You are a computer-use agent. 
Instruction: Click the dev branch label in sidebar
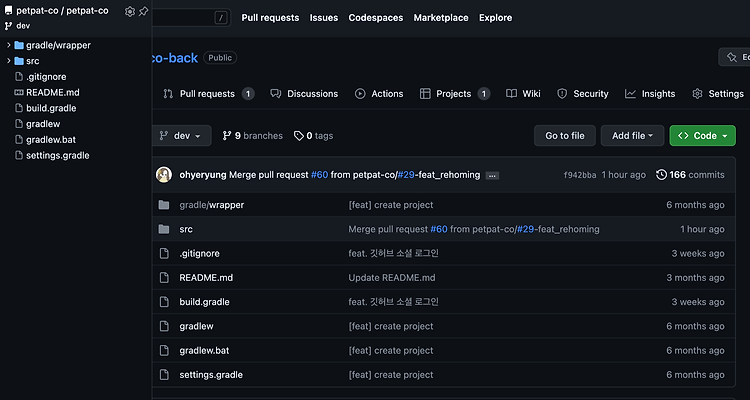pyautogui.click(x=23, y=26)
